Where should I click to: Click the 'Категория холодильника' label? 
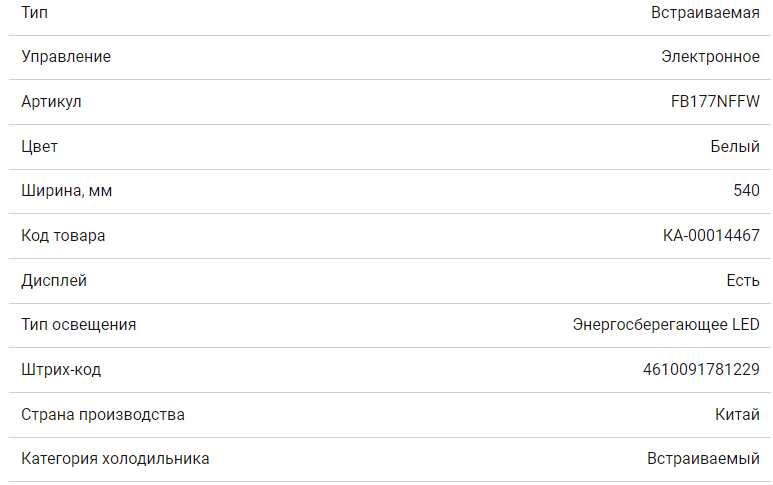click(115, 459)
